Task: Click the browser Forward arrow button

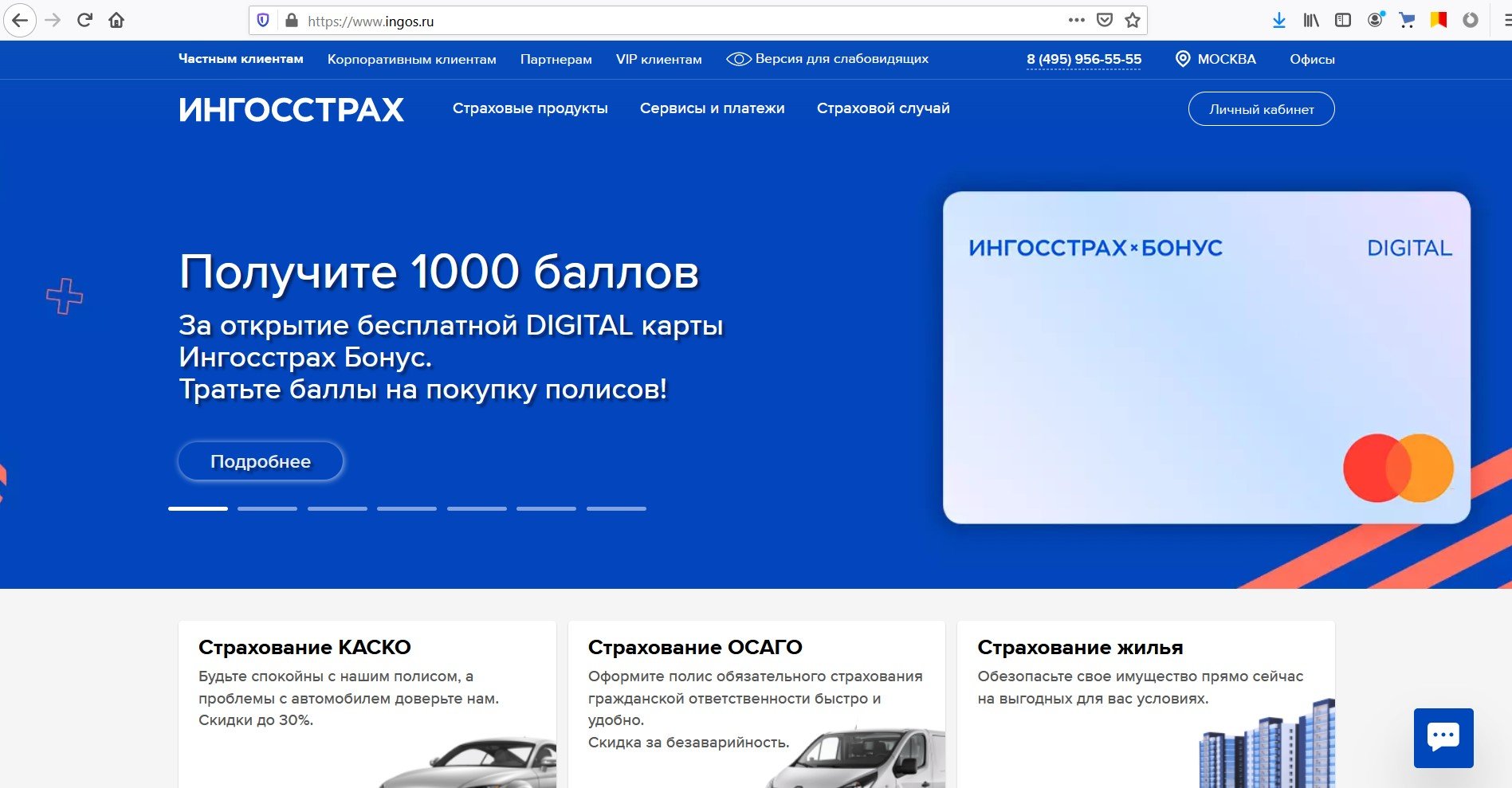Action: (x=53, y=21)
